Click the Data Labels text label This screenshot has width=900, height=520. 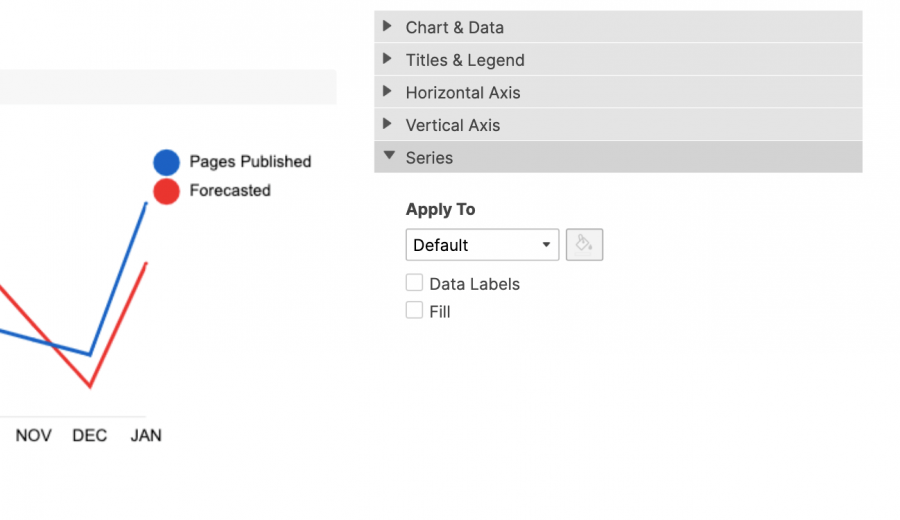(474, 284)
